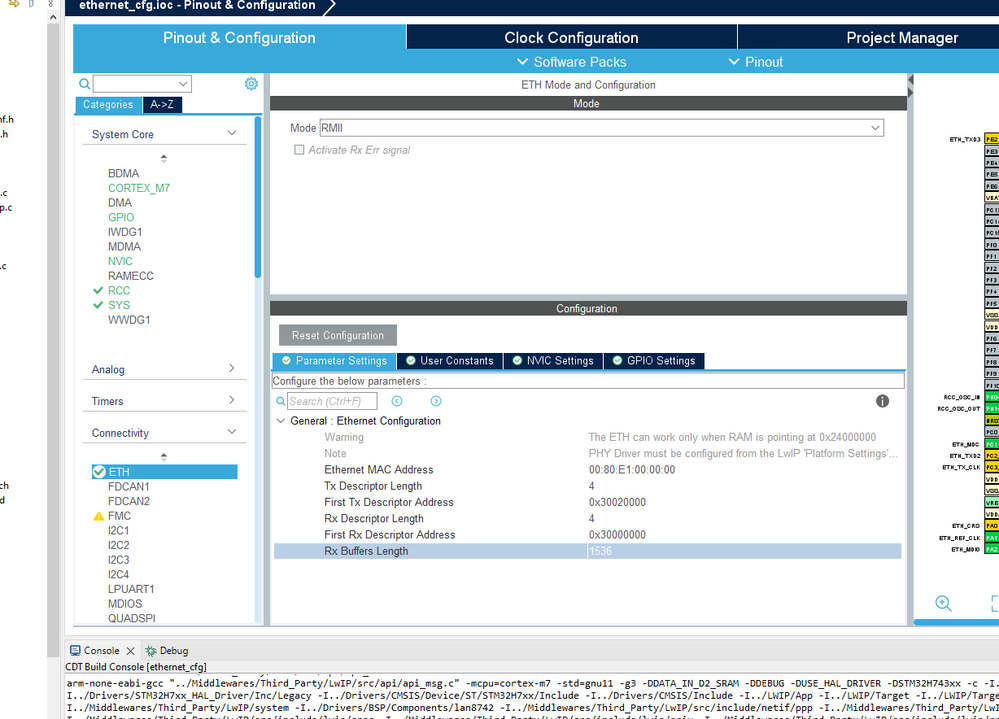Viewport: 999px width, 719px height.
Task: Select the green ETH_MDC pin on the chip
Action: coord(991,444)
